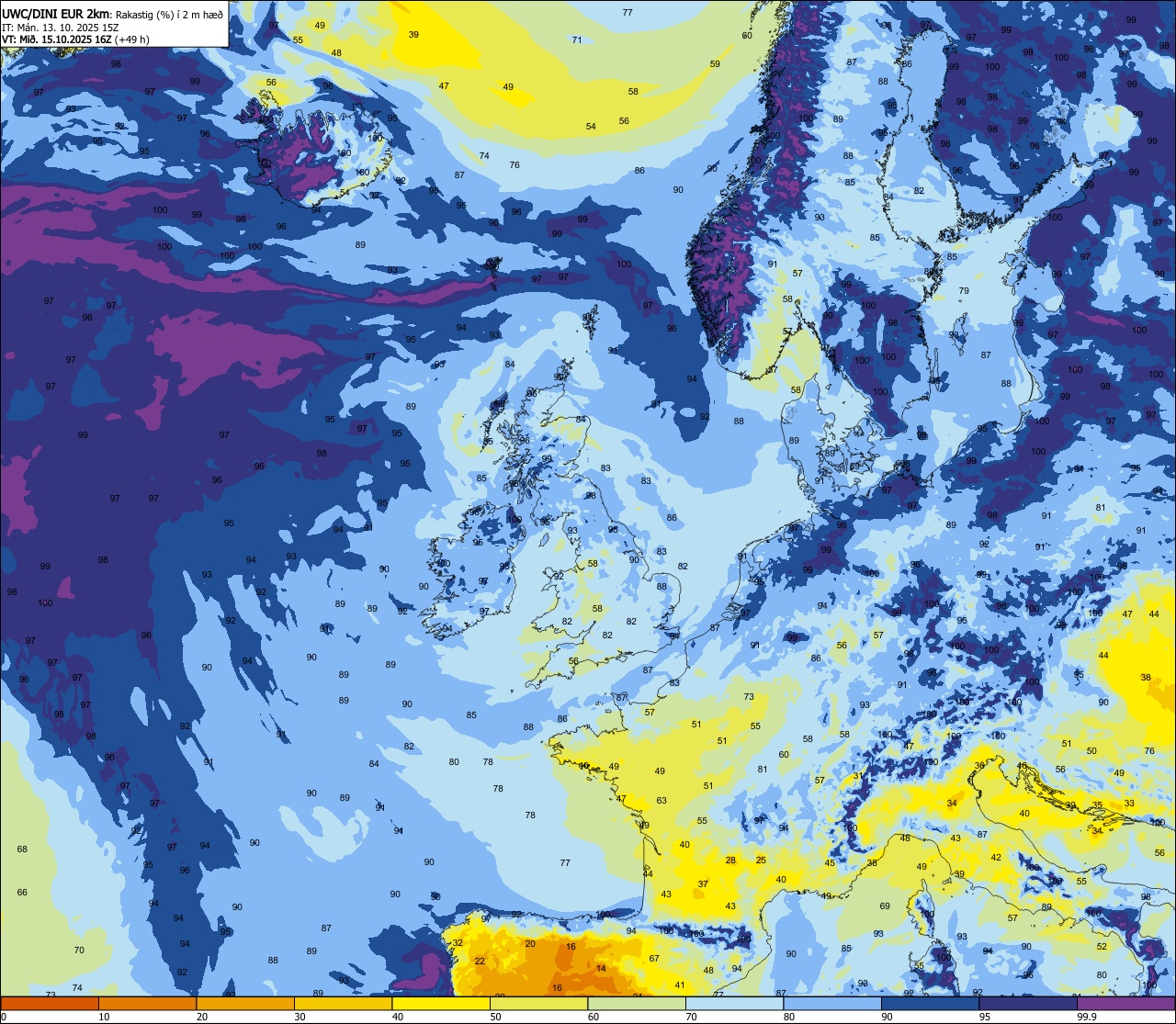Click the humidity value '54' northeast of Iceland
1176x1024 pixels.
(x=591, y=127)
